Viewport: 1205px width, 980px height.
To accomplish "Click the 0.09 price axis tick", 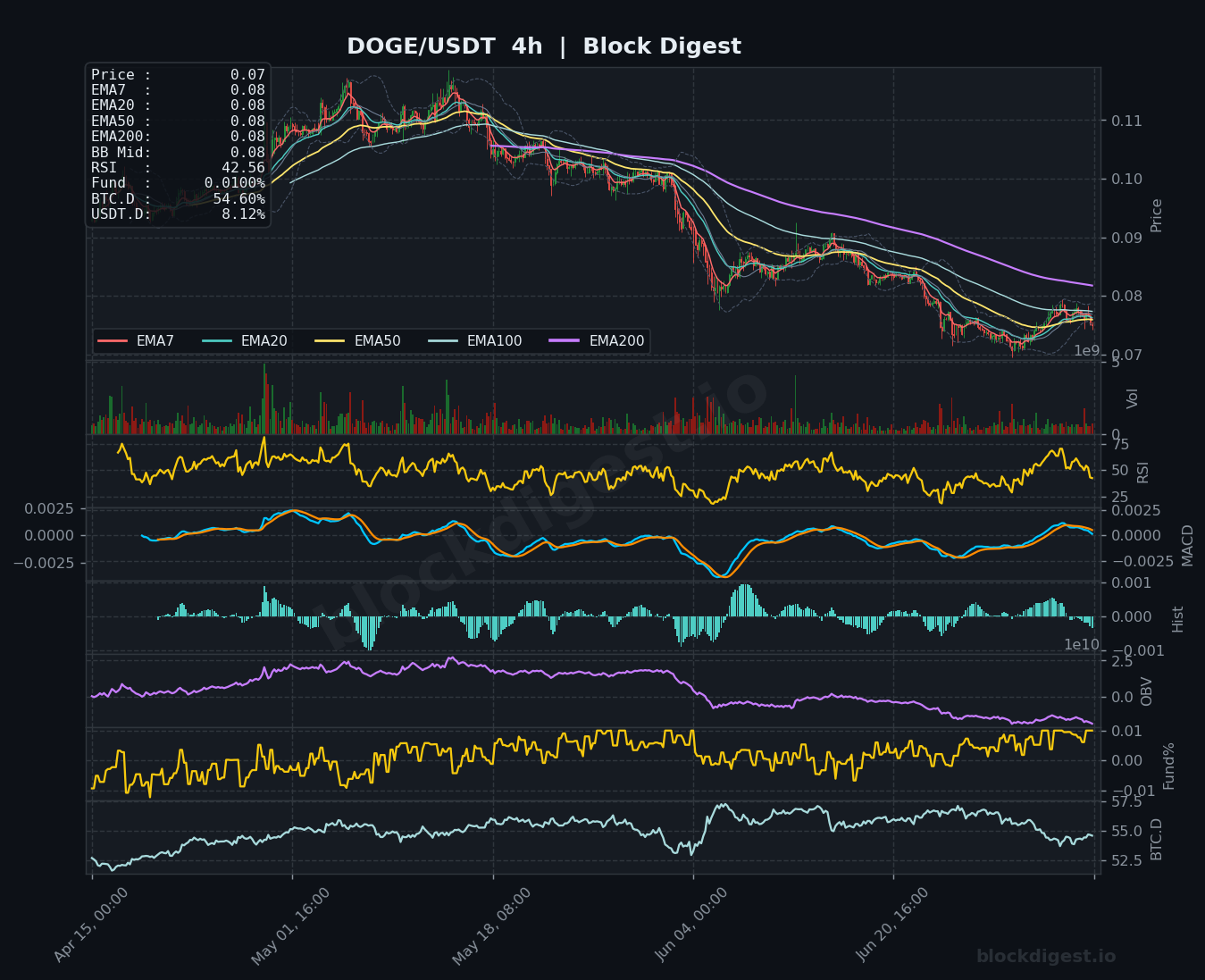I will click(1127, 238).
